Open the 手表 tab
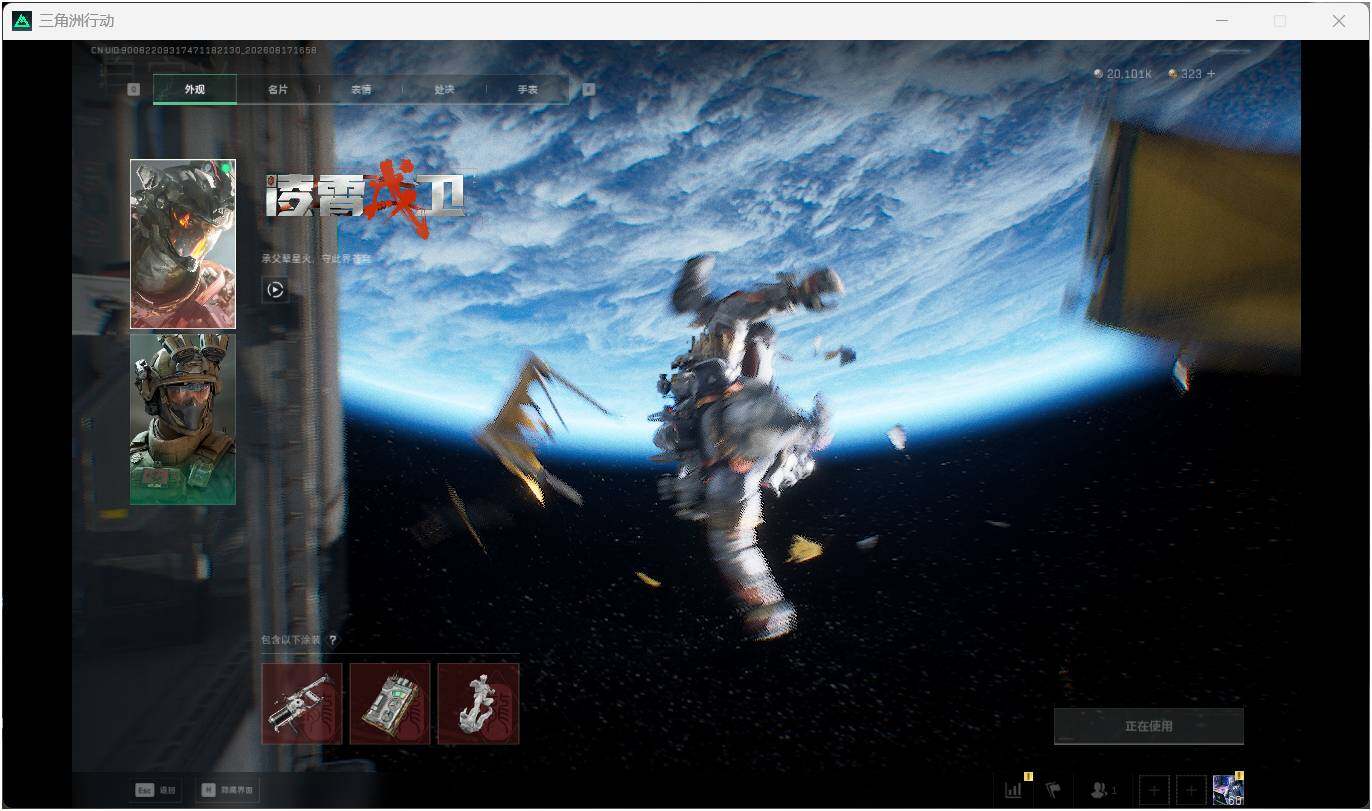This screenshot has width=1372, height=811. (x=527, y=89)
